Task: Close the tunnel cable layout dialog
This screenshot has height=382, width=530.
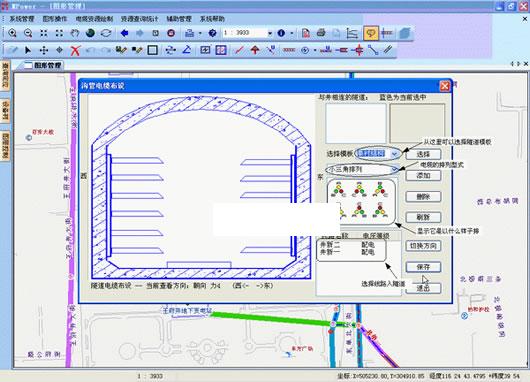Action: 444,86
